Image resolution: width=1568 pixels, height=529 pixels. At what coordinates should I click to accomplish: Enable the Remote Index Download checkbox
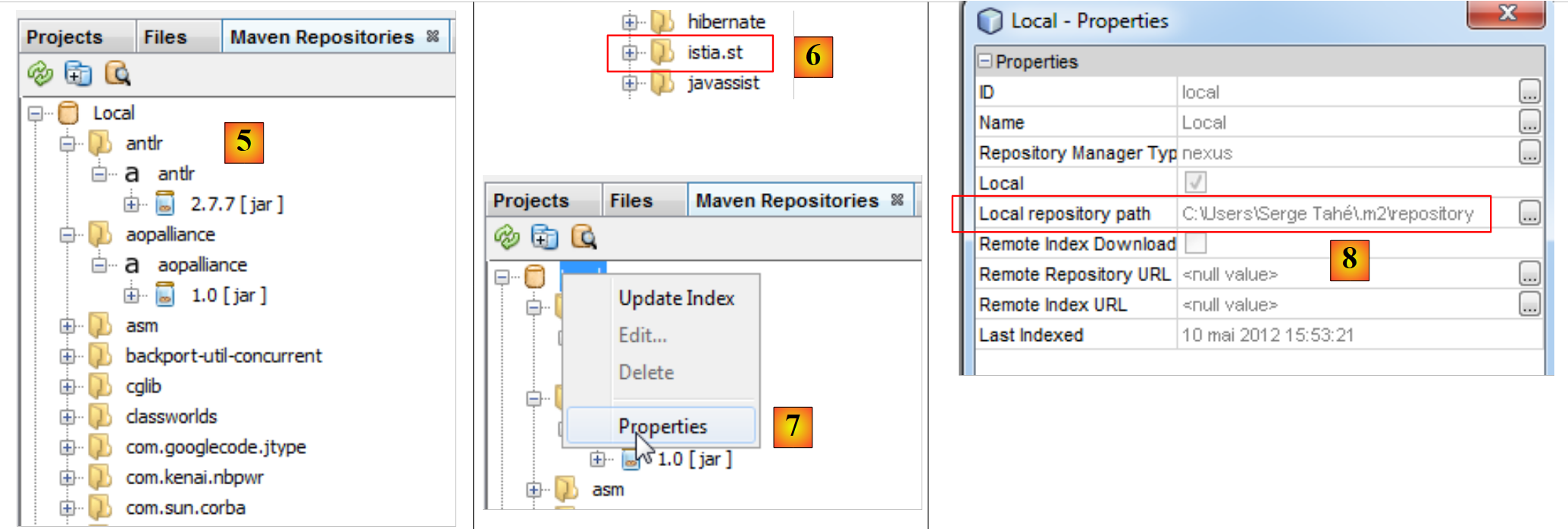click(x=1195, y=243)
